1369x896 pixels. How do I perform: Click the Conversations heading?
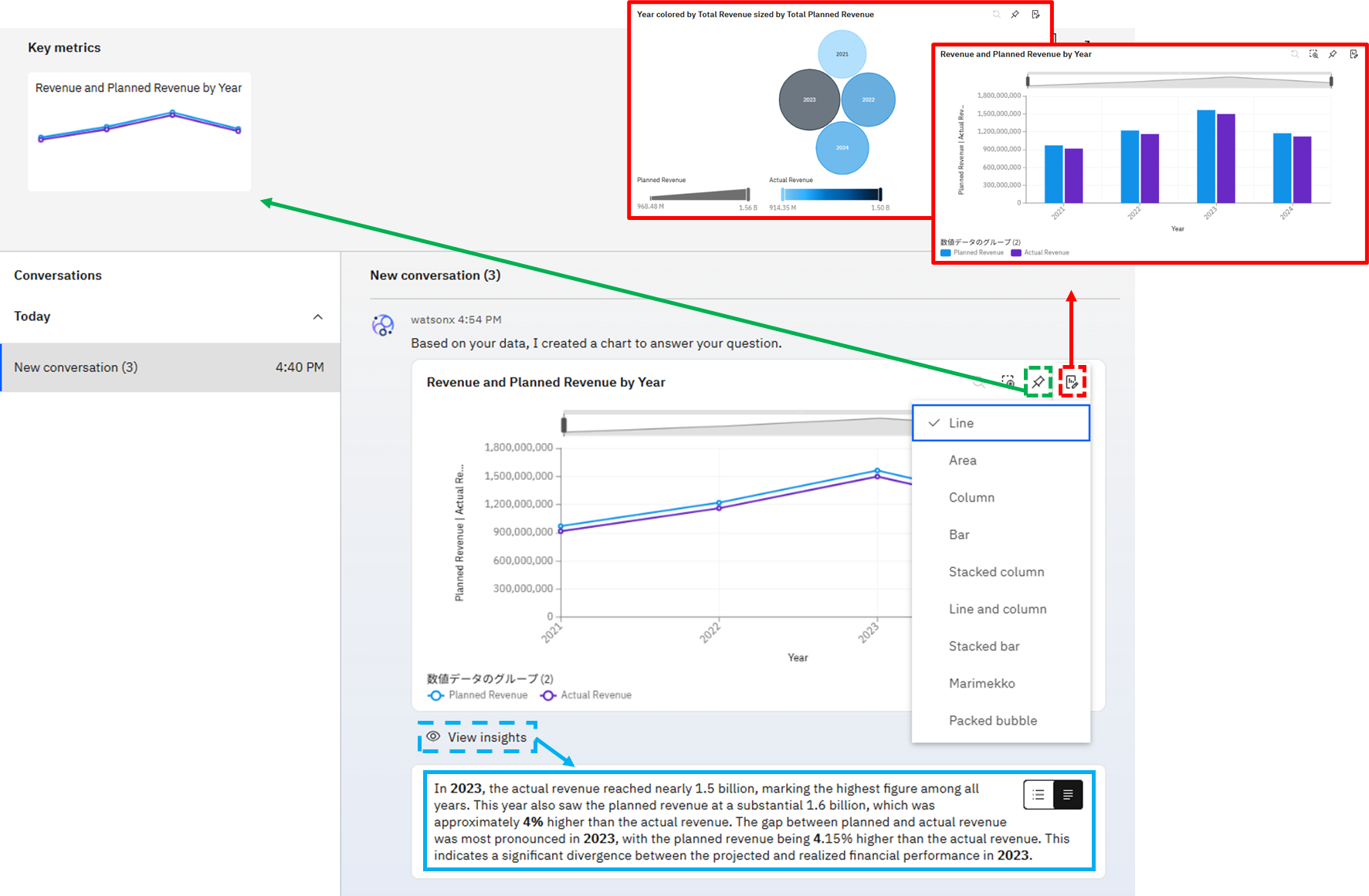58,276
